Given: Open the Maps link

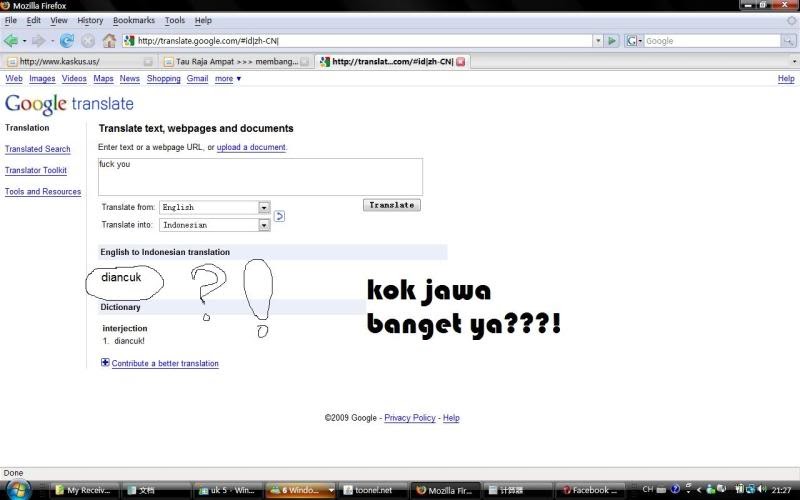Looking at the screenshot, I should [103, 79].
